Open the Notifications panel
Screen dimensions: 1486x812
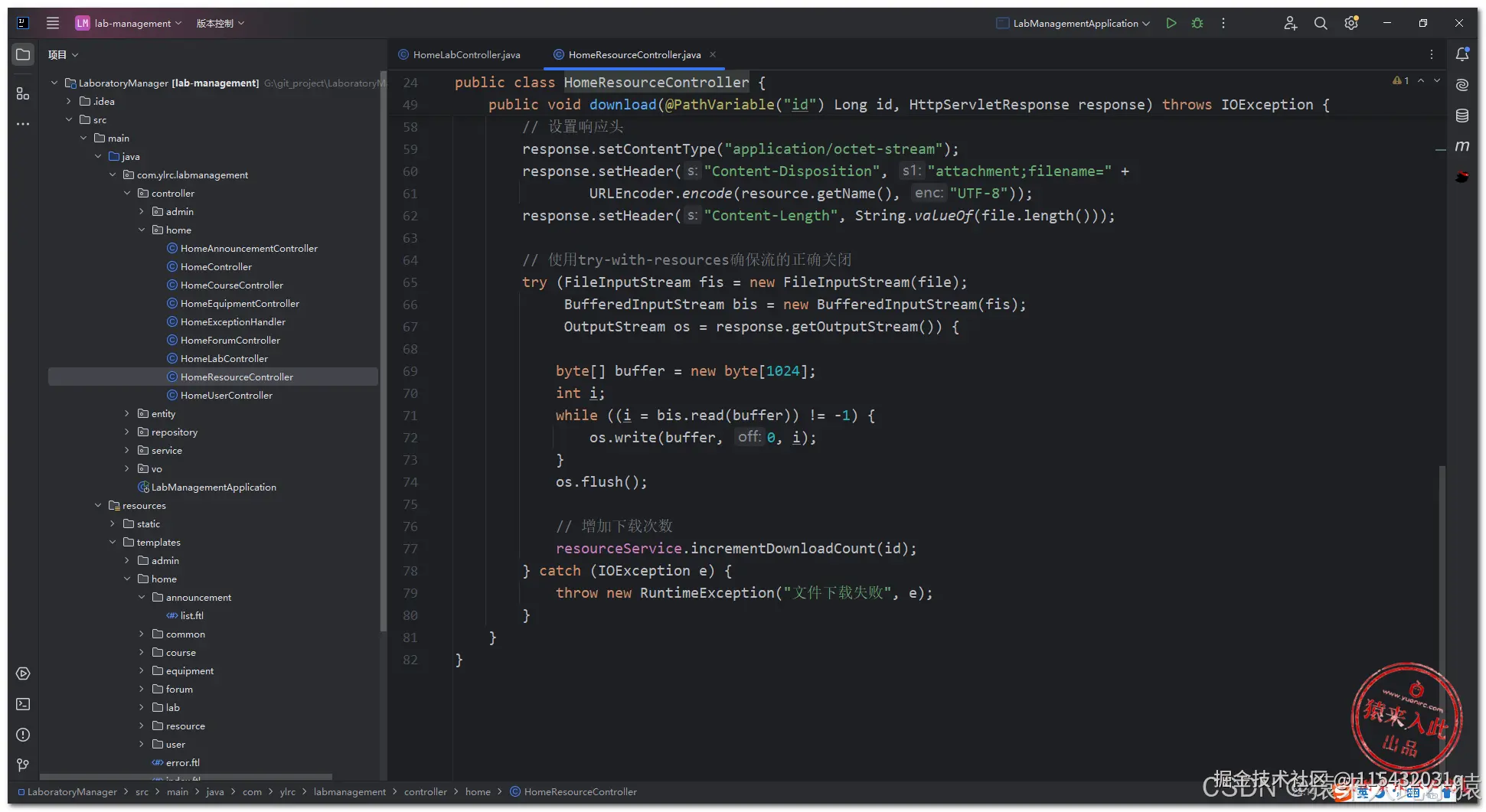click(1462, 54)
